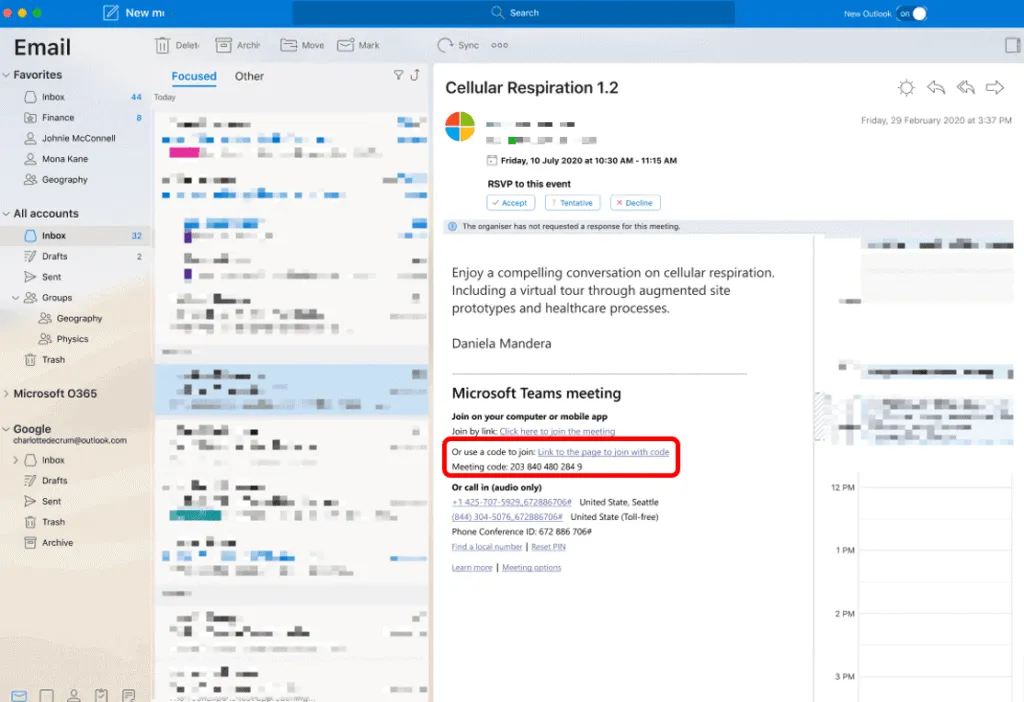This screenshot has height=702, width=1024.
Task: Accept the meeting invitation
Action: coord(510,202)
